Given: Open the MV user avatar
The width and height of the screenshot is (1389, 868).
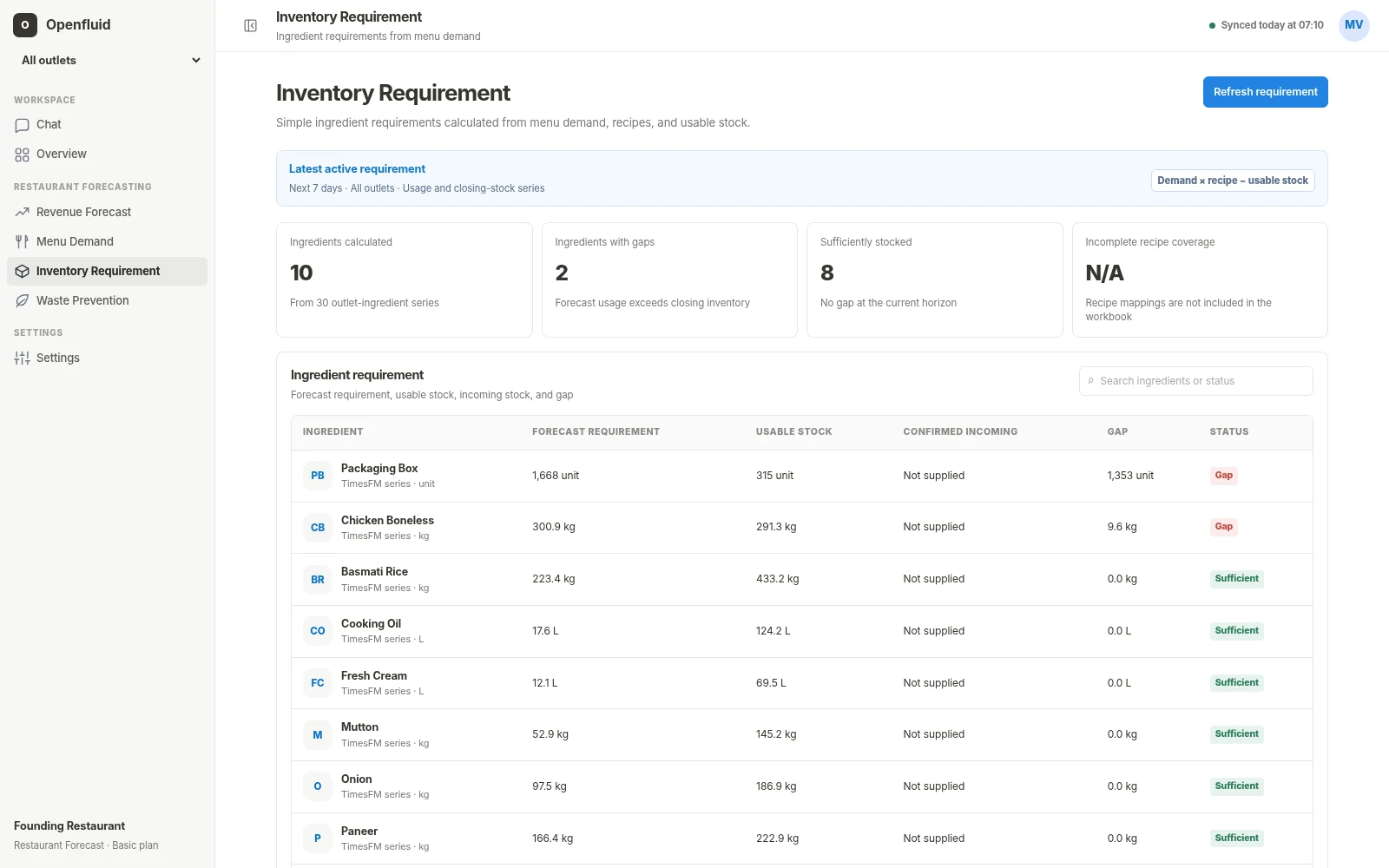Looking at the screenshot, I should [1353, 25].
